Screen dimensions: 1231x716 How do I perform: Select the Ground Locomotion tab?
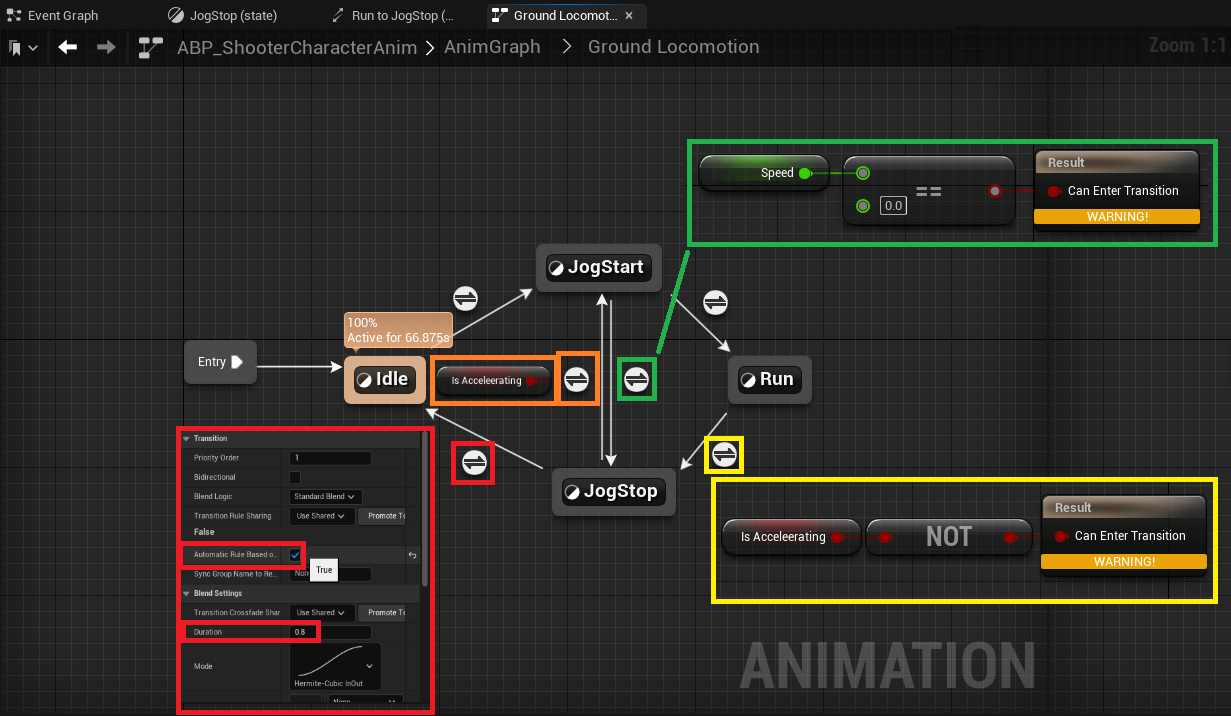pos(566,16)
